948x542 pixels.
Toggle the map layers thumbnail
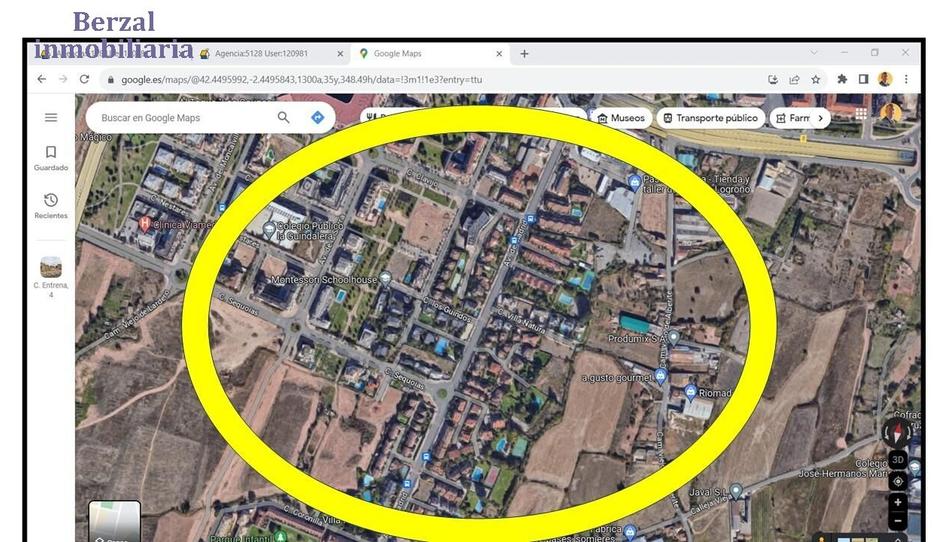(115, 522)
